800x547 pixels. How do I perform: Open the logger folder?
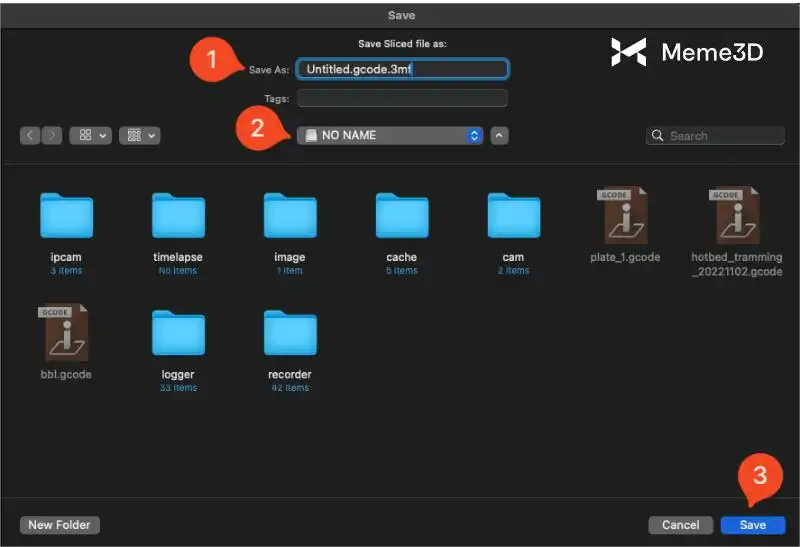178,333
